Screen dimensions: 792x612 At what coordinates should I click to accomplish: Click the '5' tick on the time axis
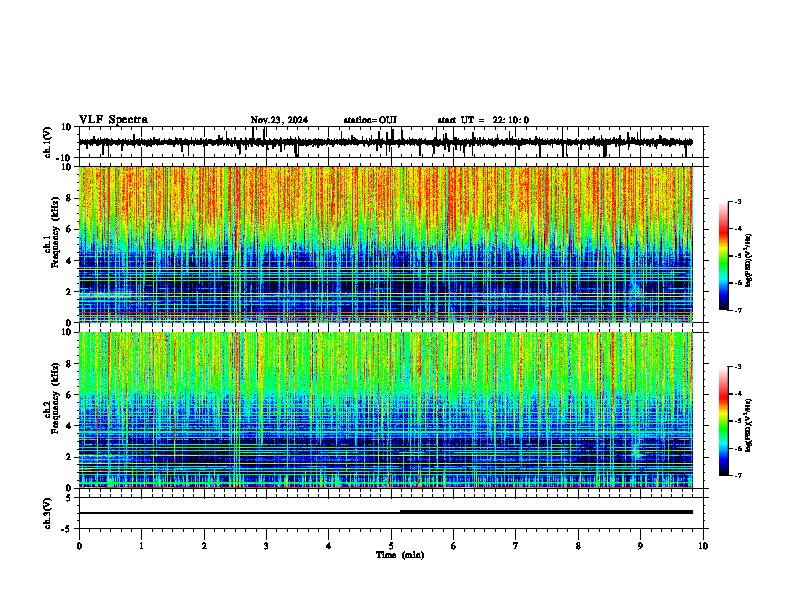tap(391, 546)
